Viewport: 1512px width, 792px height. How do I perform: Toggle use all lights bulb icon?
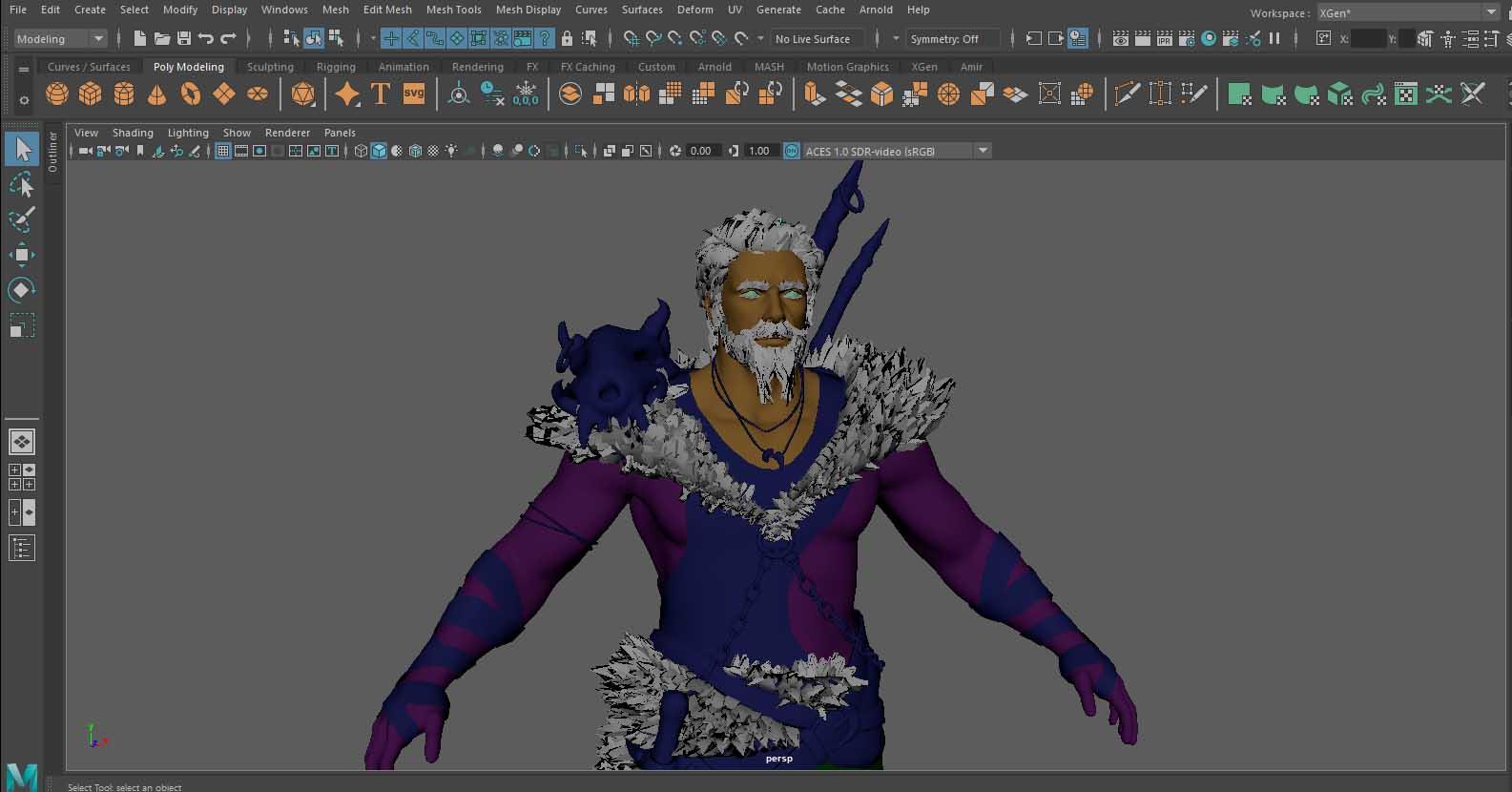point(451,151)
